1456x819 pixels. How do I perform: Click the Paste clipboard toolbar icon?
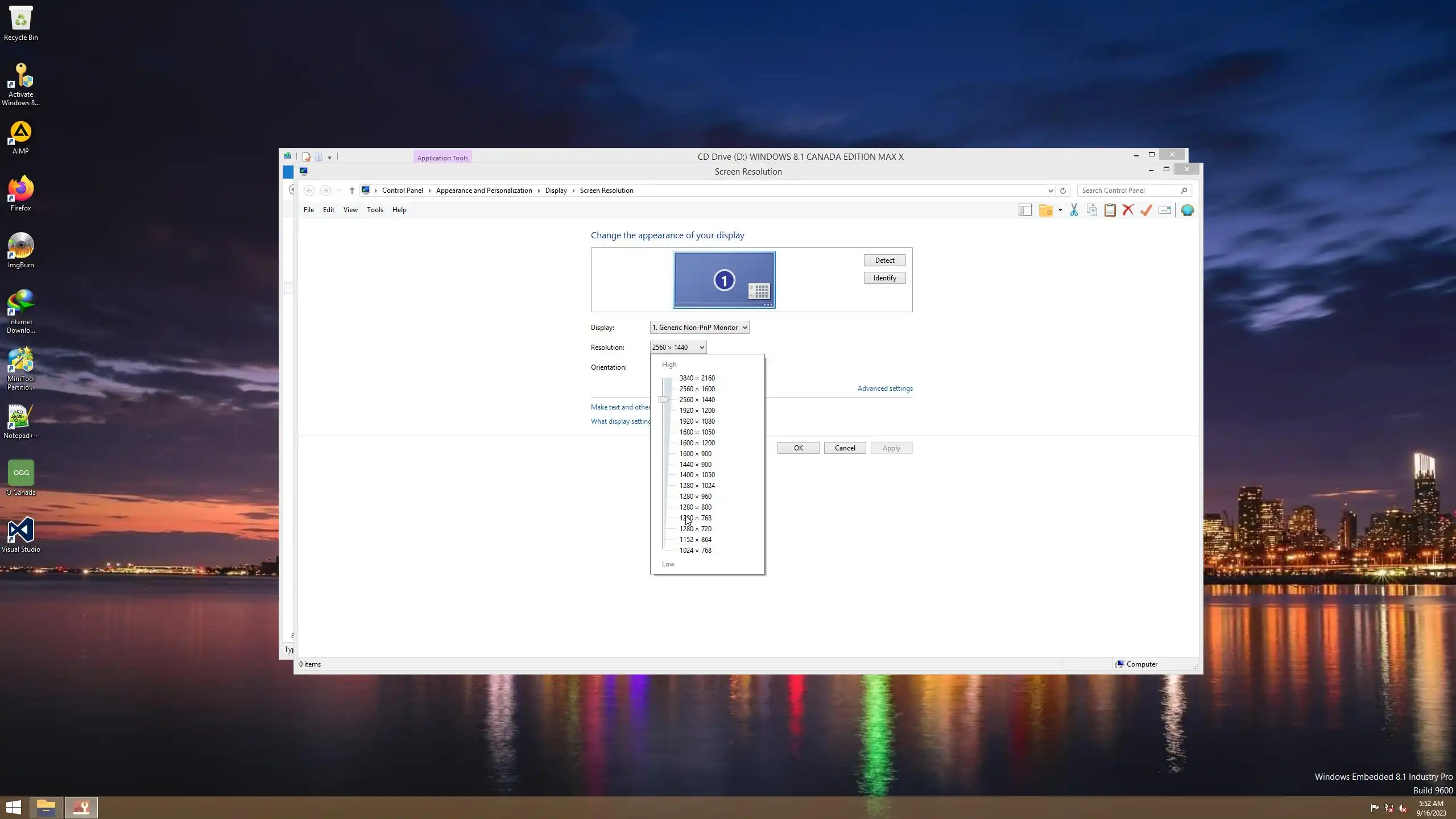(1110, 210)
